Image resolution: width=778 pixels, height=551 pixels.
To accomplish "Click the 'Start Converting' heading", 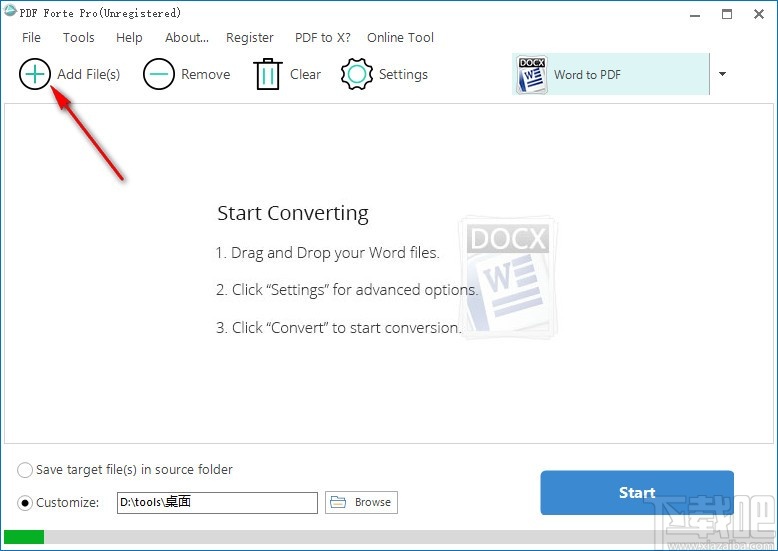I will [293, 213].
